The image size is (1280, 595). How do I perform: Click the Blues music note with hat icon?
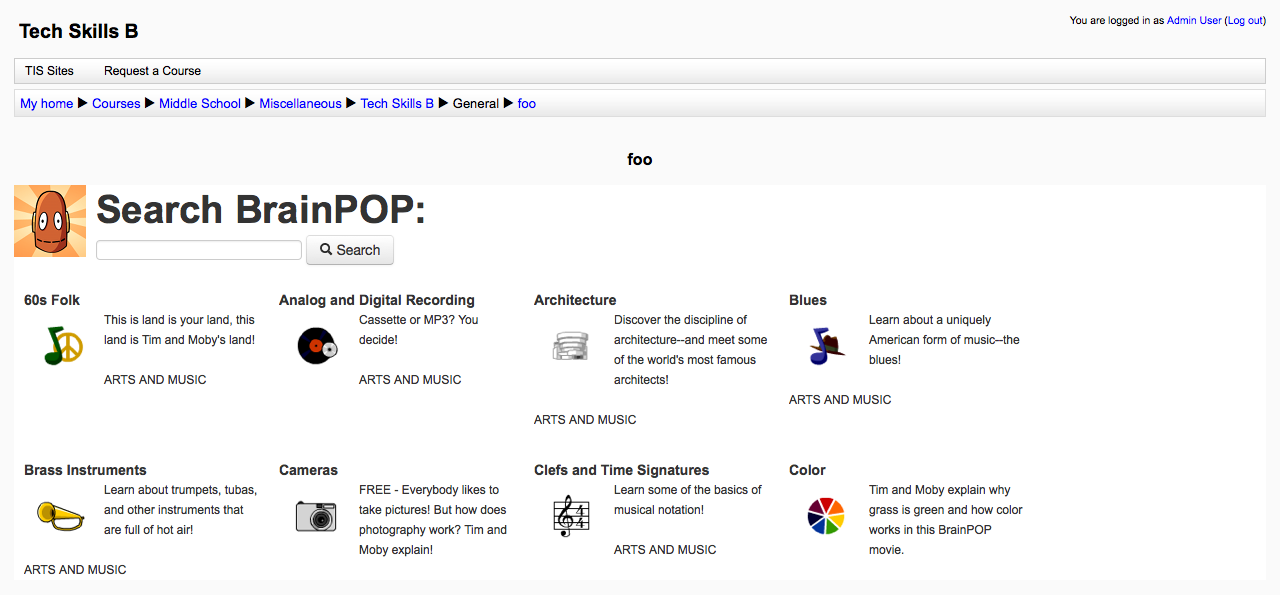point(827,346)
